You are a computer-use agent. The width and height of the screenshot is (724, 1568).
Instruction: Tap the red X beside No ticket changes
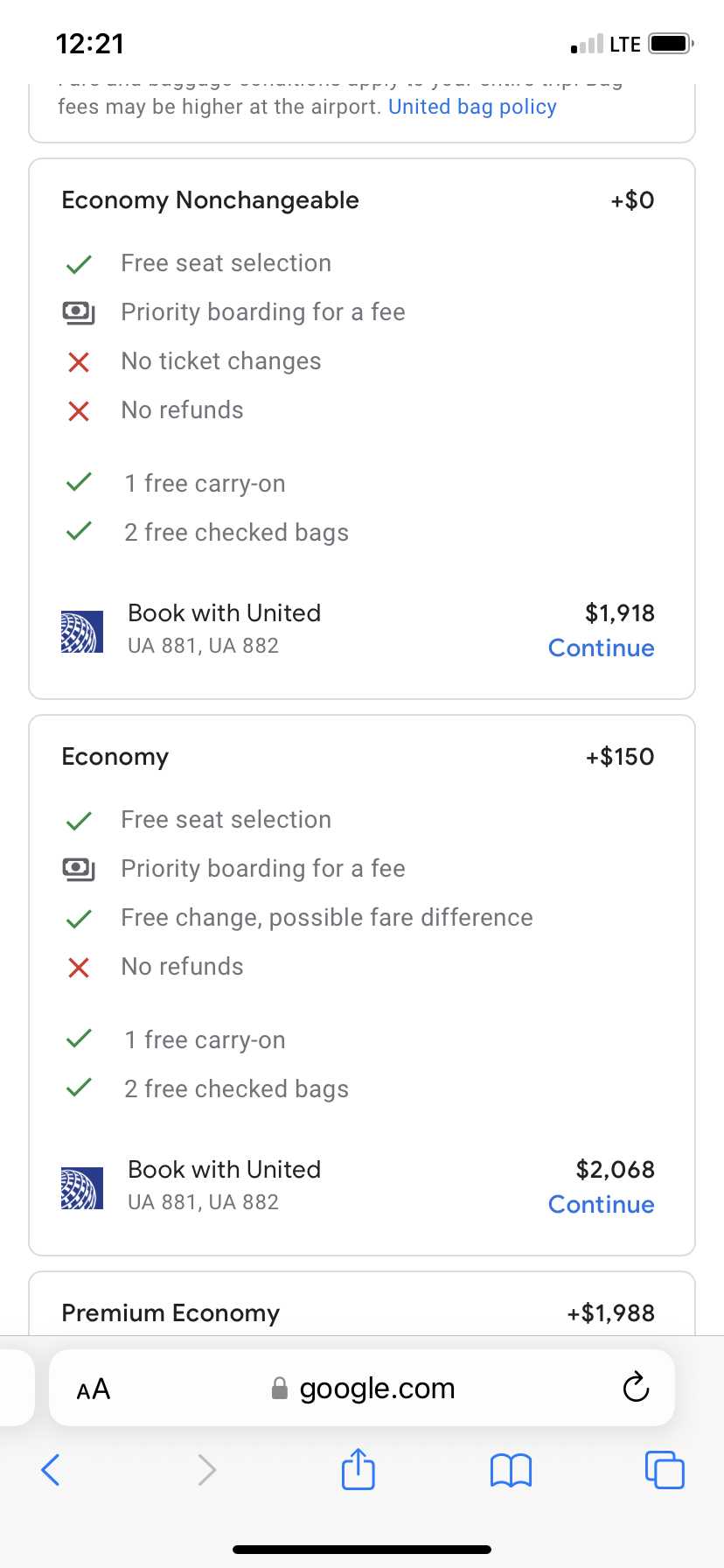click(x=79, y=361)
